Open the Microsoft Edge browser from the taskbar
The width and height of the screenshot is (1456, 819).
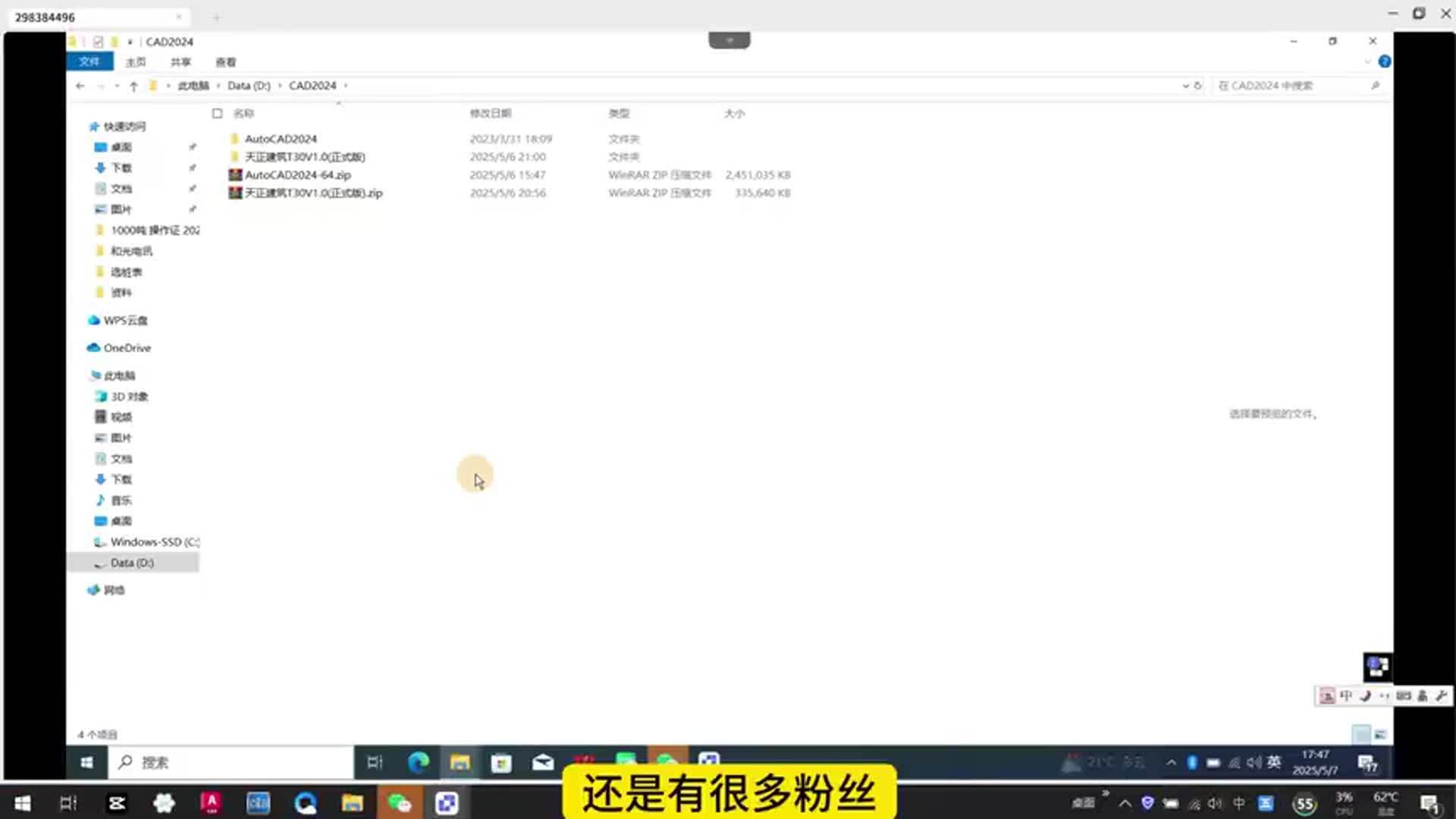417,762
